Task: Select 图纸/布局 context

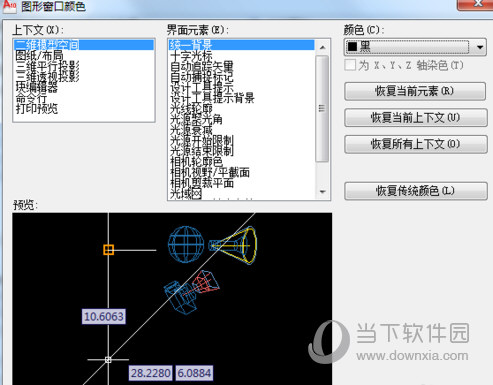Action: coord(39,55)
